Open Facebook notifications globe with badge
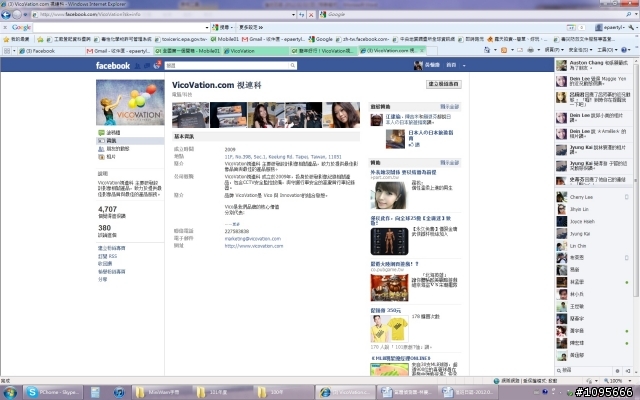The width and height of the screenshot is (640, 400). (157, 65)
